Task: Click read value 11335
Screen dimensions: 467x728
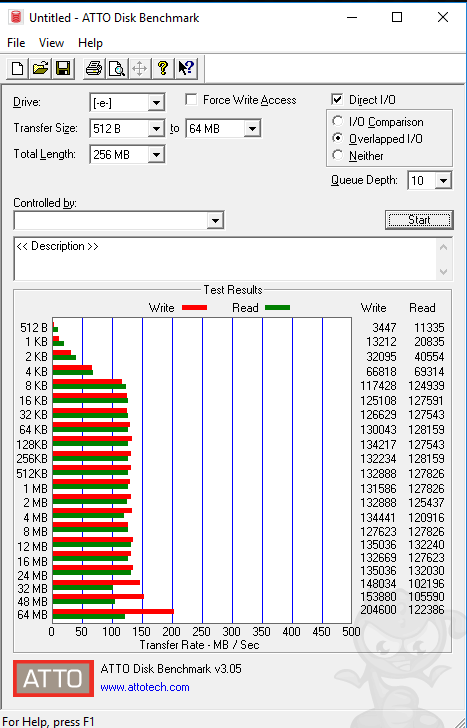Action: tap(429, 328)
